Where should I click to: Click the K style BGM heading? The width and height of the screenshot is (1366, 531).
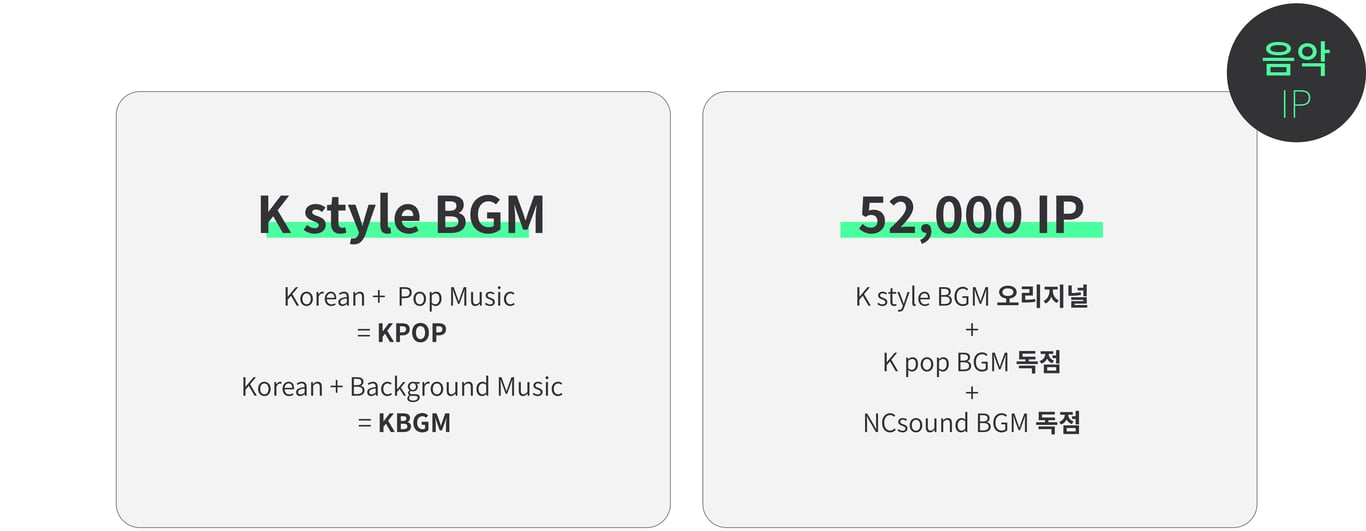pos(401,213)
